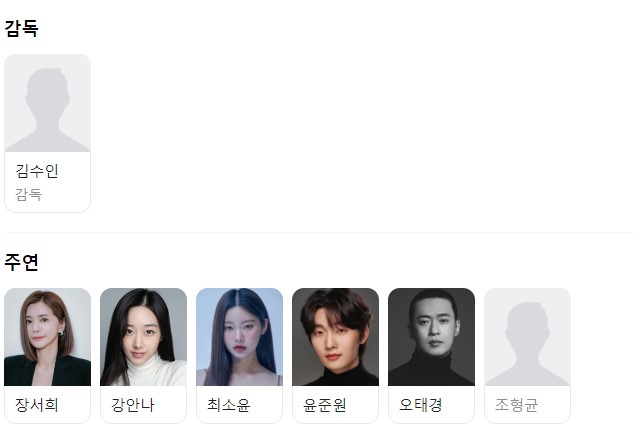Open the 장서희 name link
This screenshot has width=638, height=424.
point(37,405)
